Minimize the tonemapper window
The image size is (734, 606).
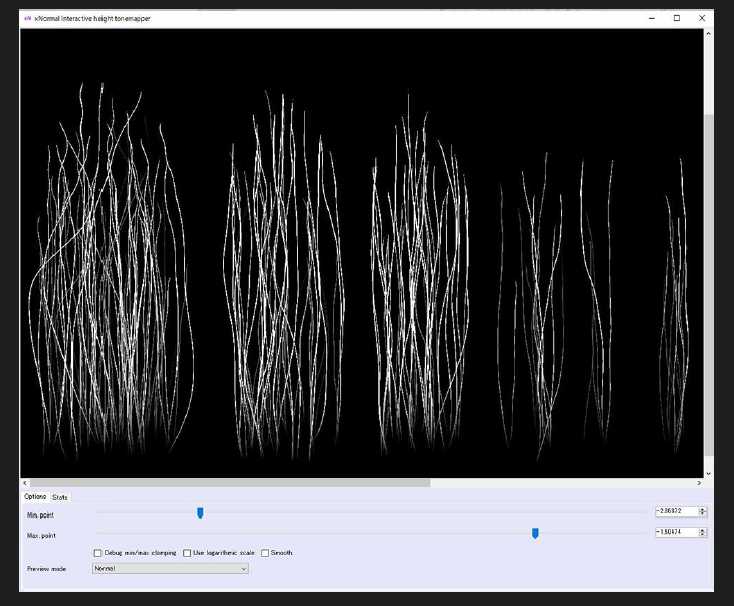[x=652, y=18]
